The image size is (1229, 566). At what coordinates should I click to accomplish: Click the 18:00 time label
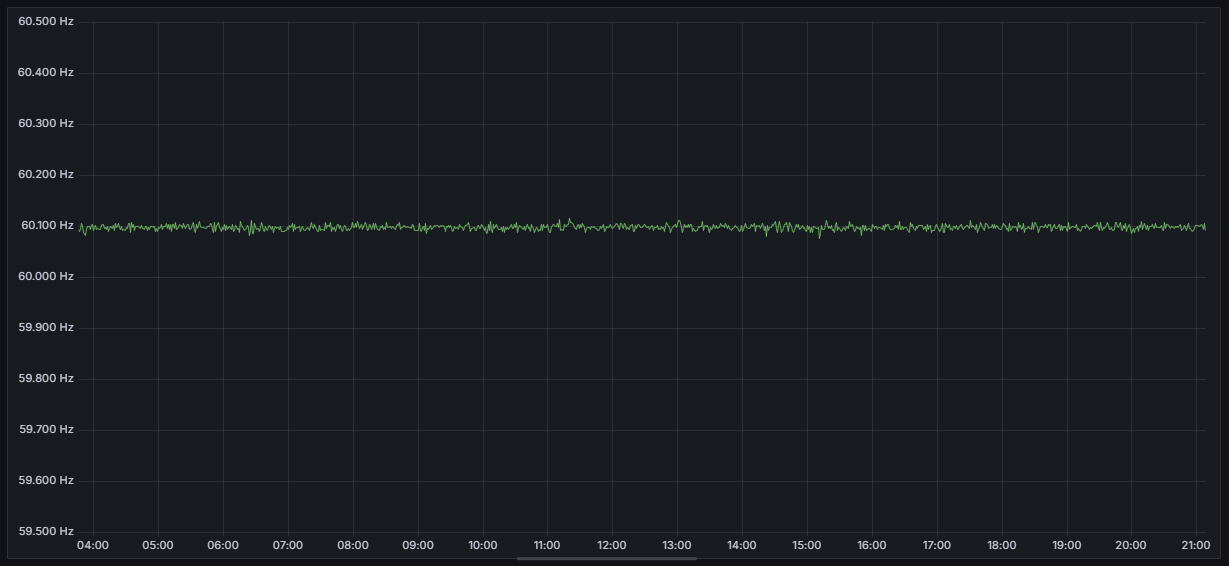[1002, 545]
